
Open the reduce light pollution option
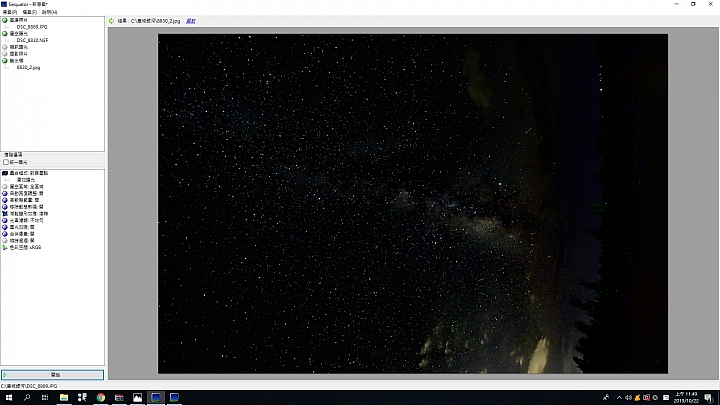[23, 220]
